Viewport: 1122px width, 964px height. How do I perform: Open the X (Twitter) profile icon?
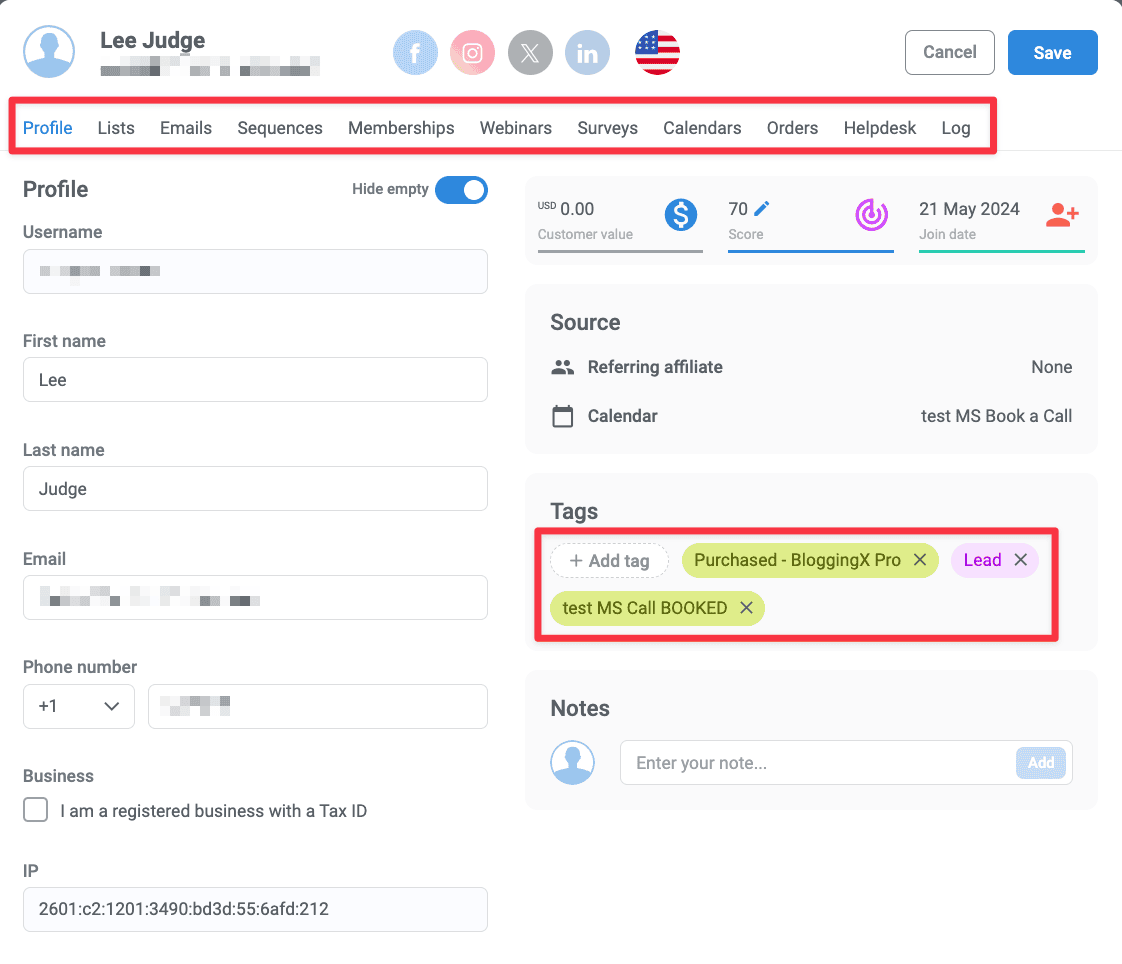[x=530, y=52]
